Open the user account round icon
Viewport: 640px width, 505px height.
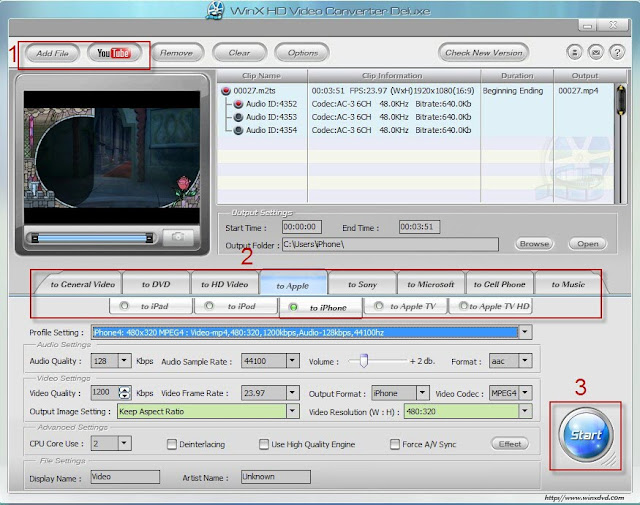574,53
